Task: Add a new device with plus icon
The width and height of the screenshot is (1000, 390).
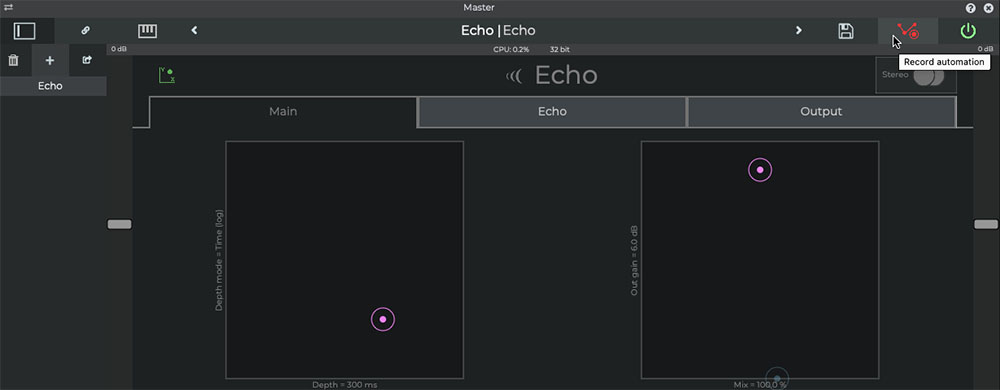Action: 50,61
